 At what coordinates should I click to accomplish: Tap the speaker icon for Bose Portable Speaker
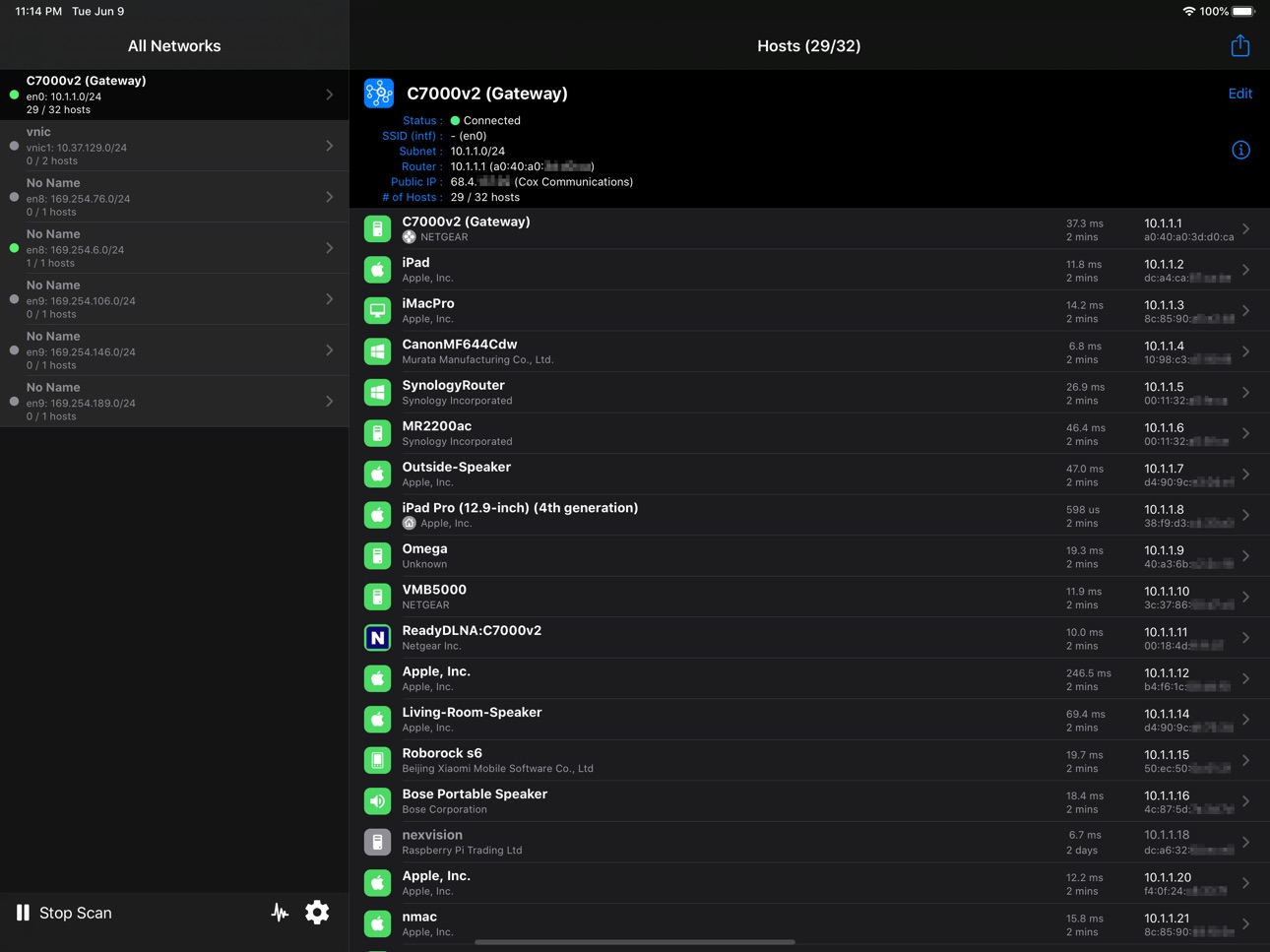[377, 801]
